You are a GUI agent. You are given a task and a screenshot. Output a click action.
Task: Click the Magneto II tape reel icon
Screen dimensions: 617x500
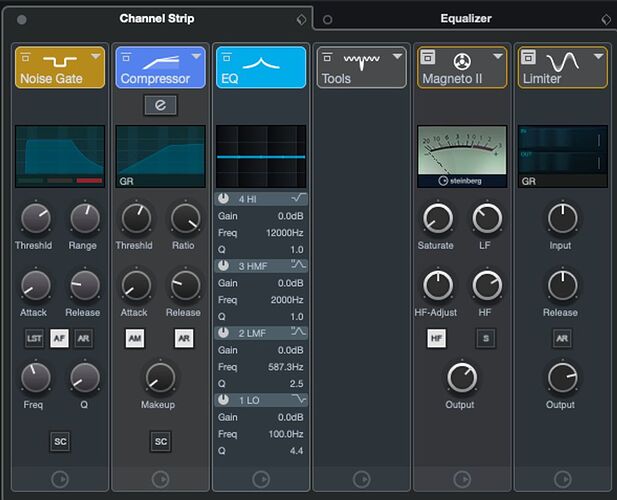(x=462, y=61)
